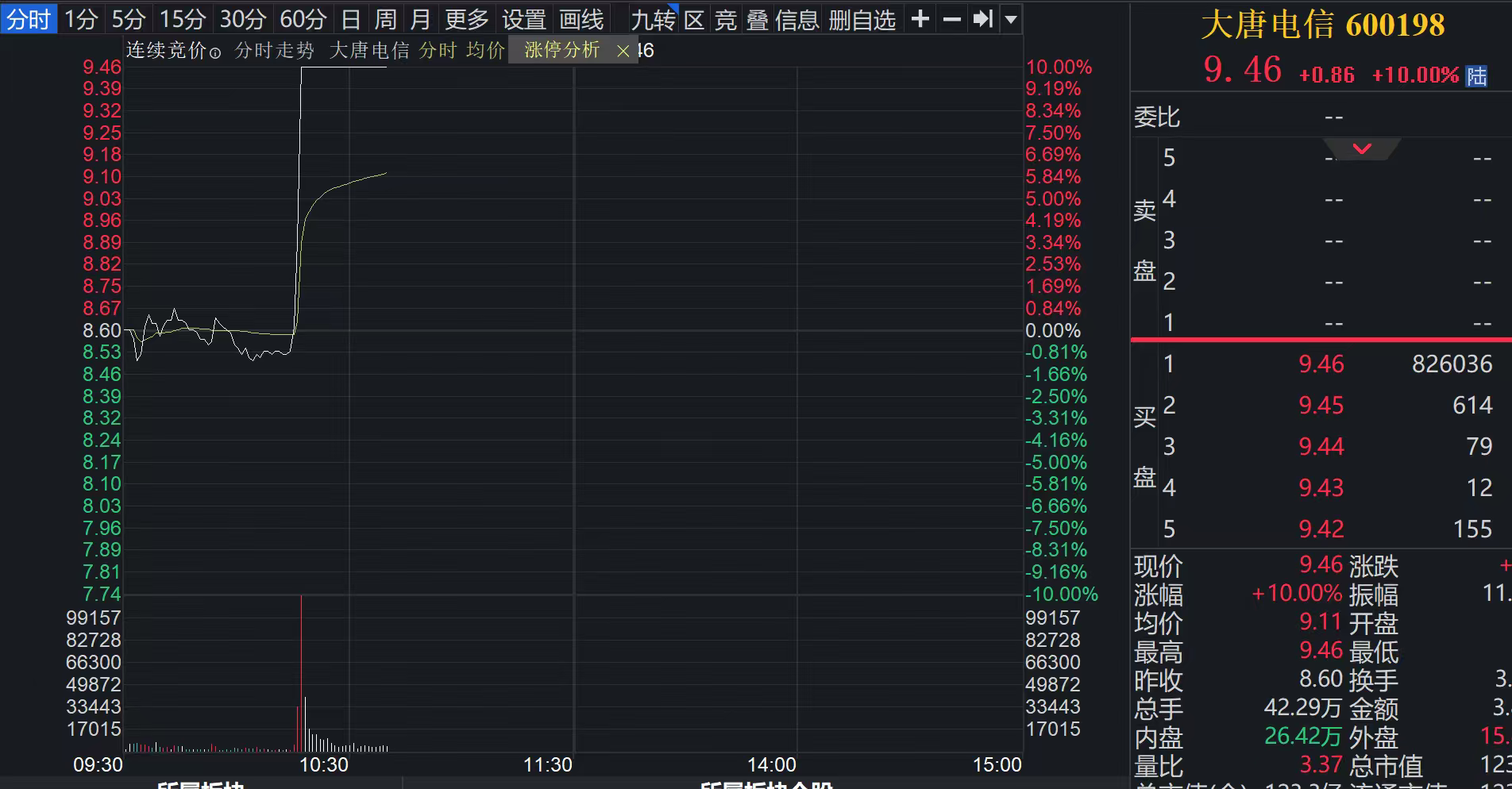
Task: Click stock title 大唐电信 600198
Action: 1323,25
